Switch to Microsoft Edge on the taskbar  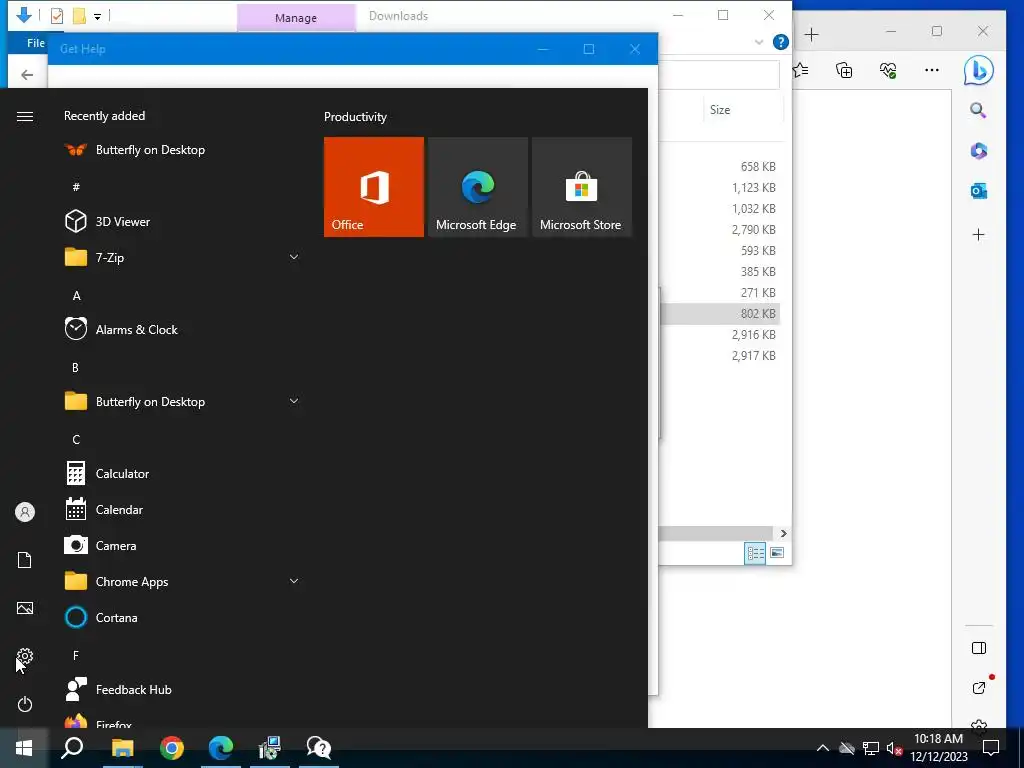pos(221,748)
